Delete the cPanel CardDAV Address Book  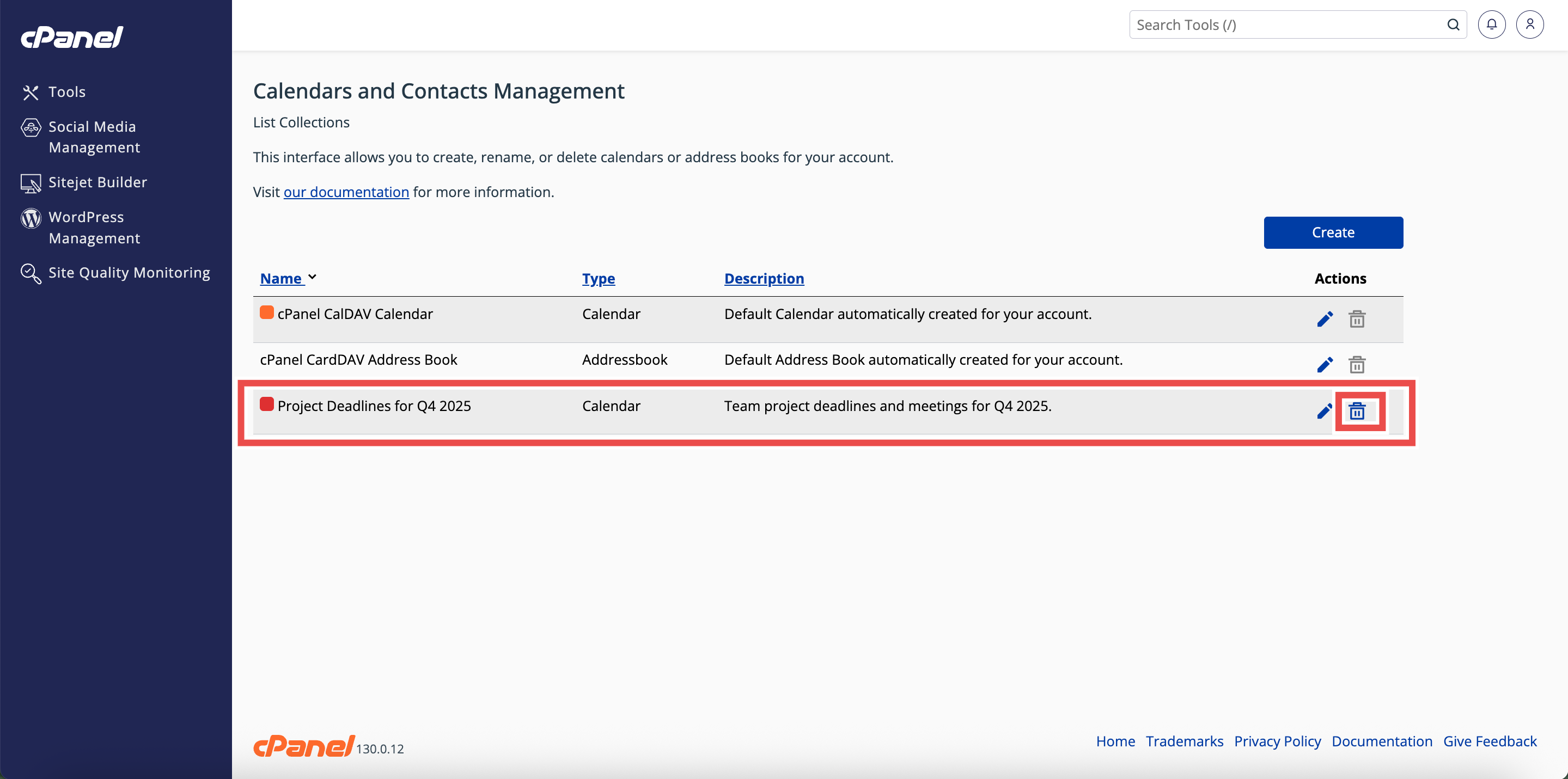[1357, 365]
